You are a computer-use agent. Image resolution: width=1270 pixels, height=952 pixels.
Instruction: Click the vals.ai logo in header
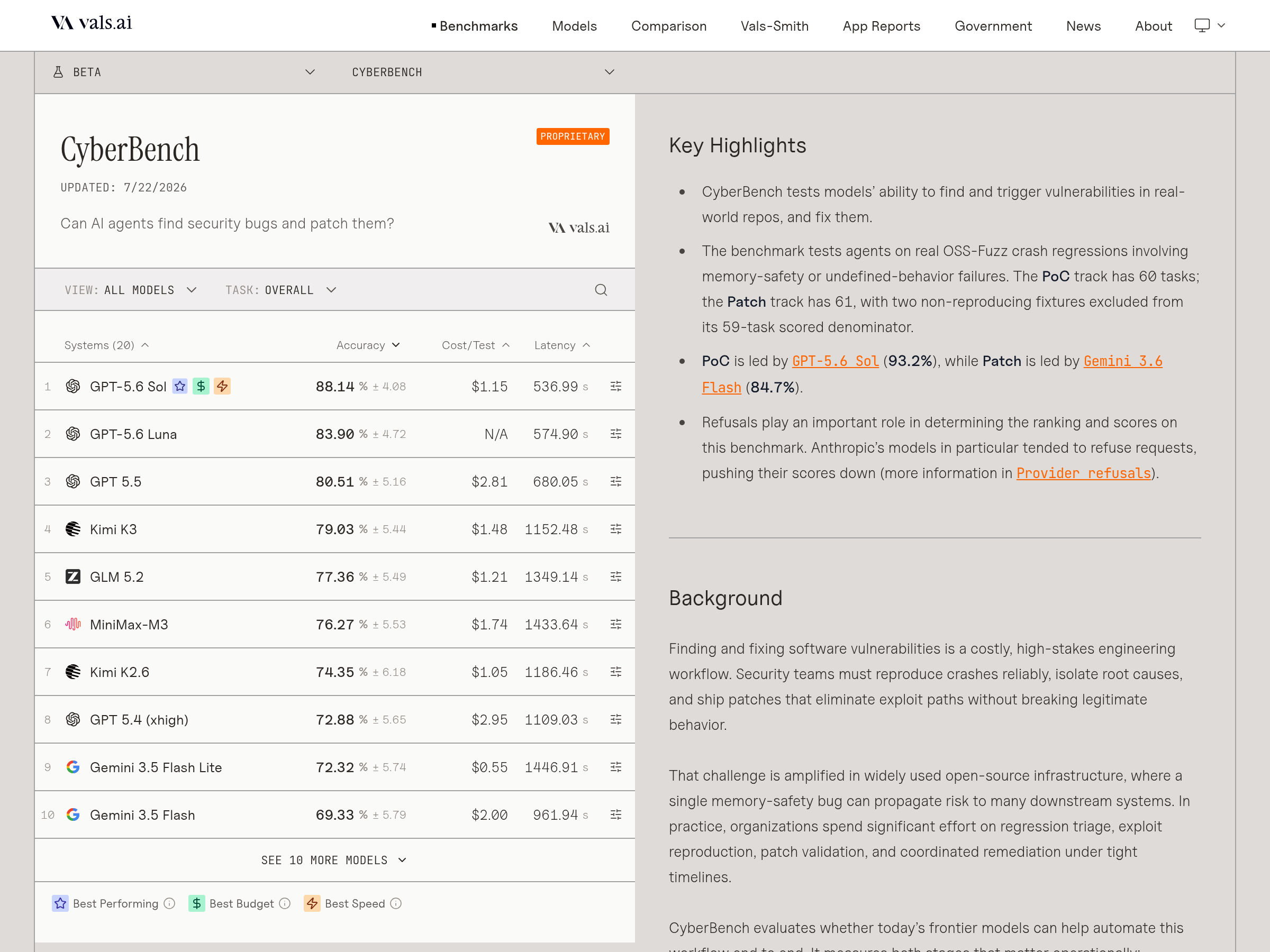92,23
